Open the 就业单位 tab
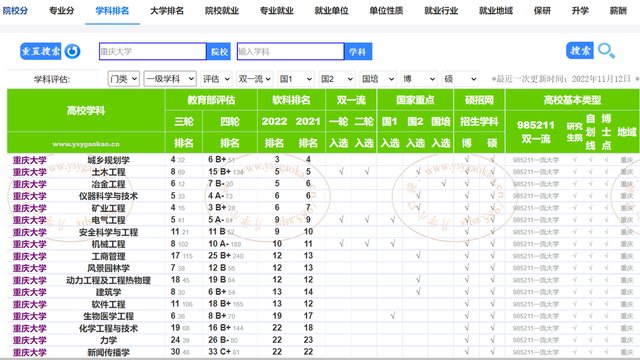This screenshot has width=640, height=360. (331, 11)
